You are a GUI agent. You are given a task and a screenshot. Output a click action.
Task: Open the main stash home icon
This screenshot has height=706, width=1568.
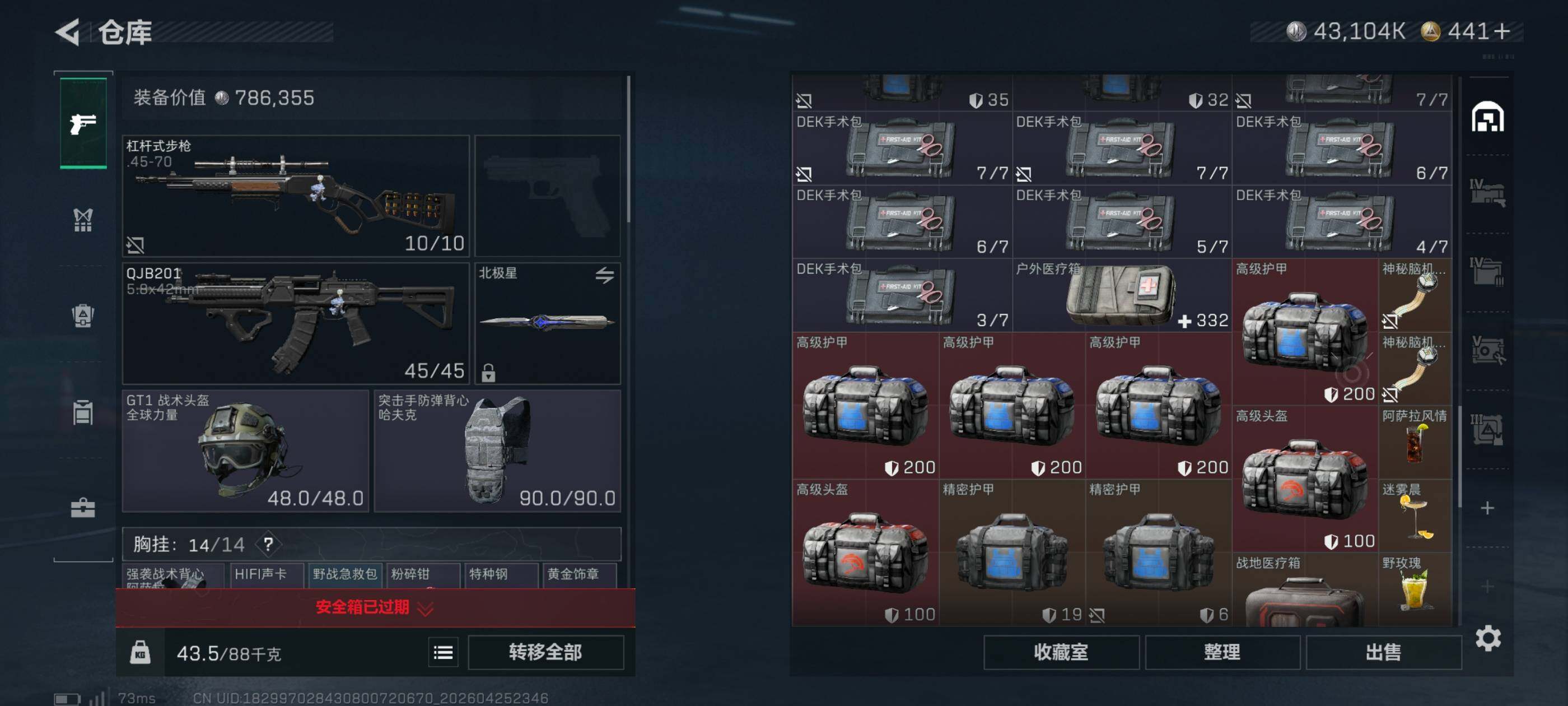click(1488, 117)
